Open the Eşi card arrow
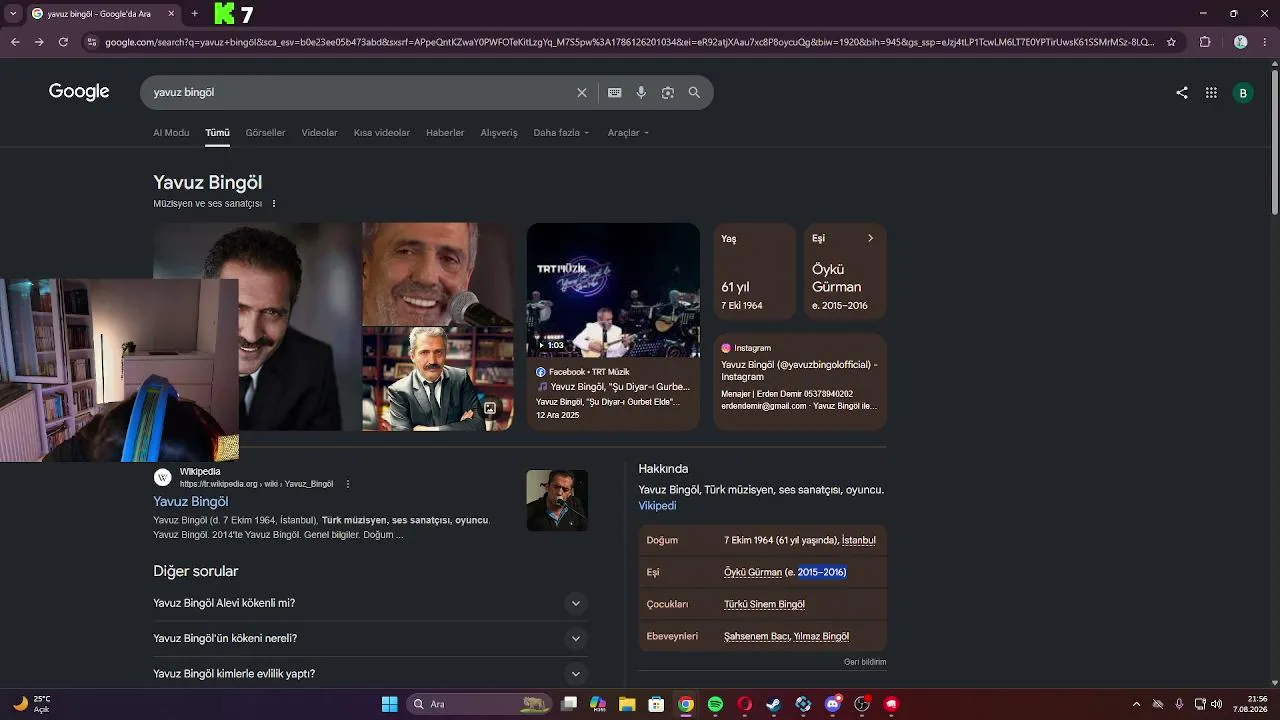The height and width of the screenshot is (720, 1280). 870,239
